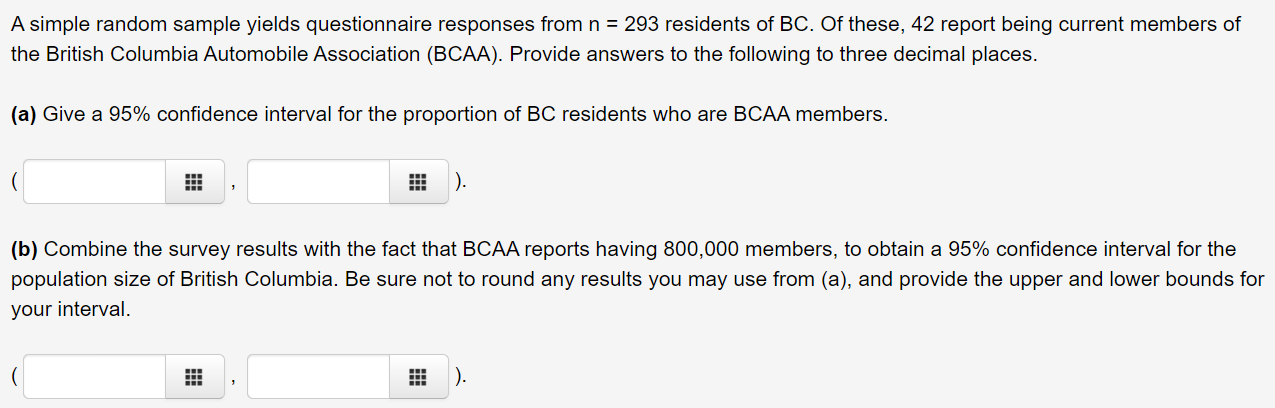Open equation grid icon for part (b) lower bound
Image resolution: width=1275 pixels, height=408 pixels.
click(x=194, y=378)
